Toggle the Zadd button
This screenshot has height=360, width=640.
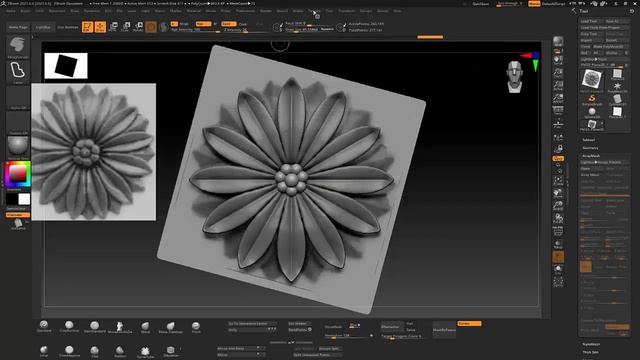[x=229, y=24]
